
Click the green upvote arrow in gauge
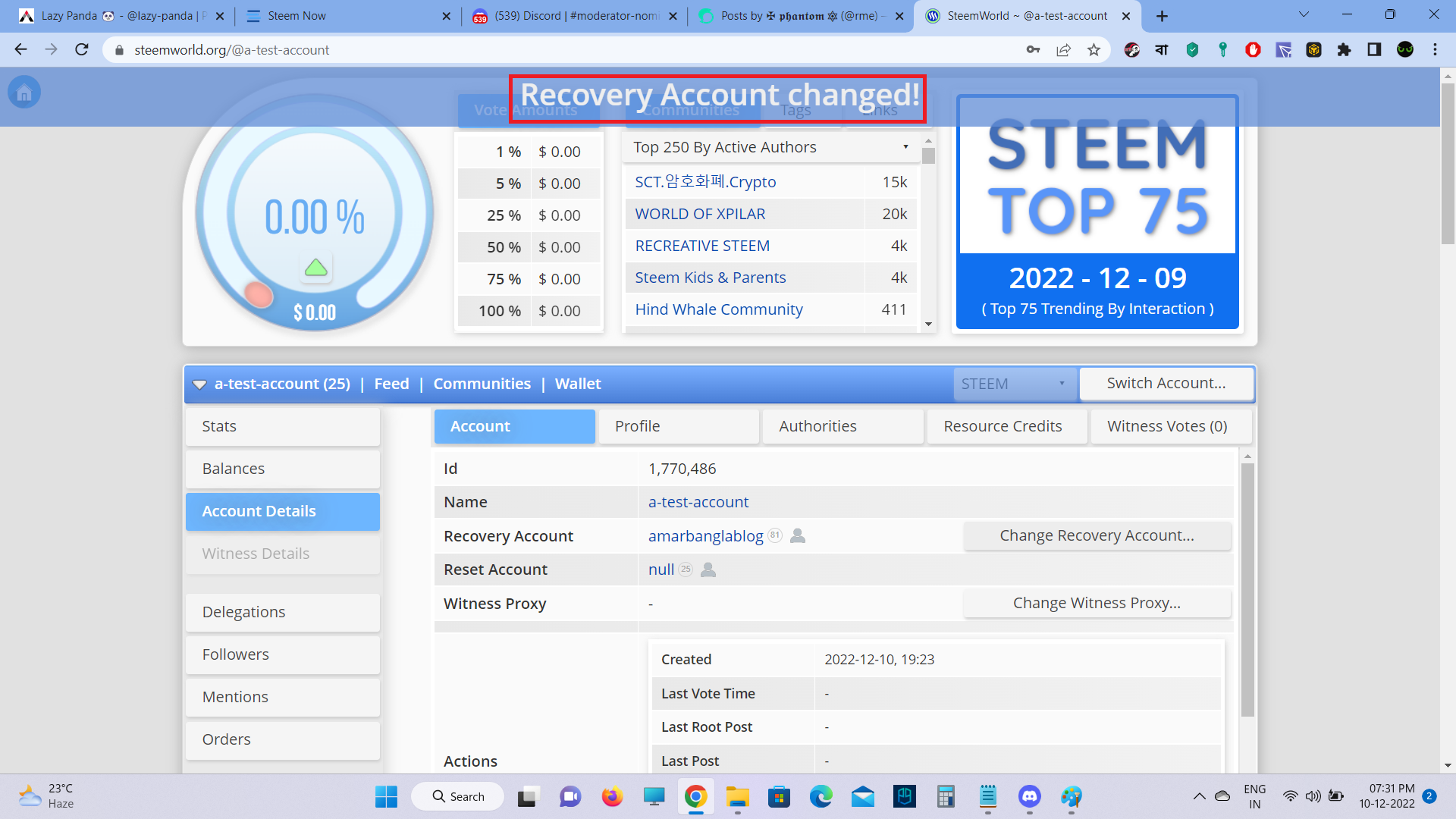coord(315,268)
